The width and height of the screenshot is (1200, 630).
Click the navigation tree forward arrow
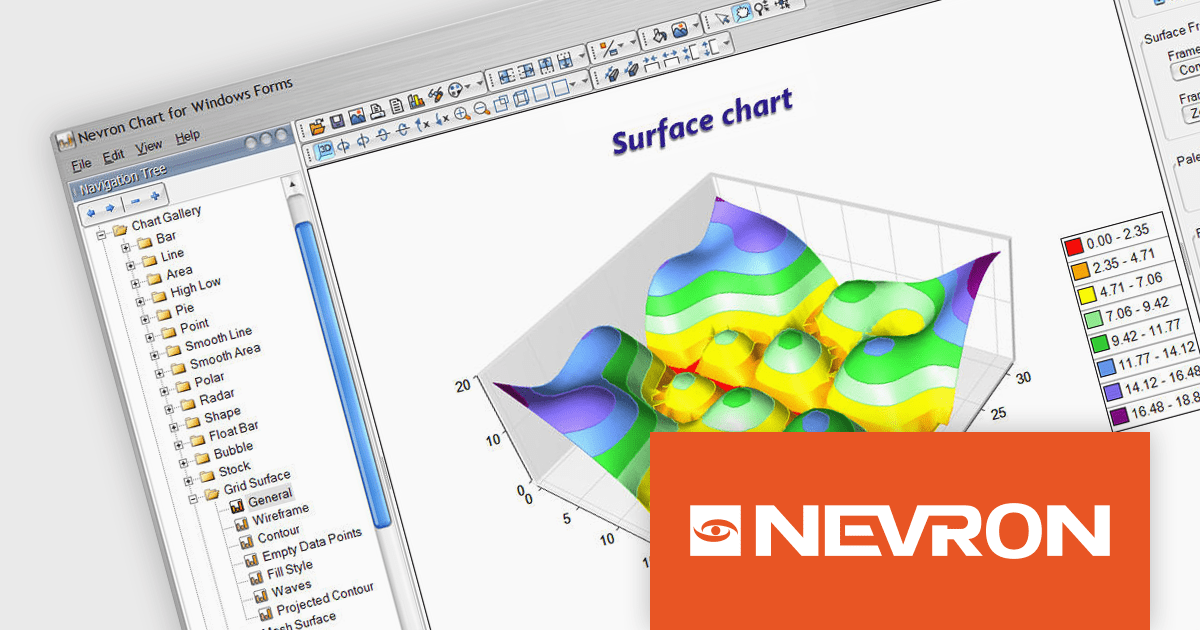click(110, 208)
